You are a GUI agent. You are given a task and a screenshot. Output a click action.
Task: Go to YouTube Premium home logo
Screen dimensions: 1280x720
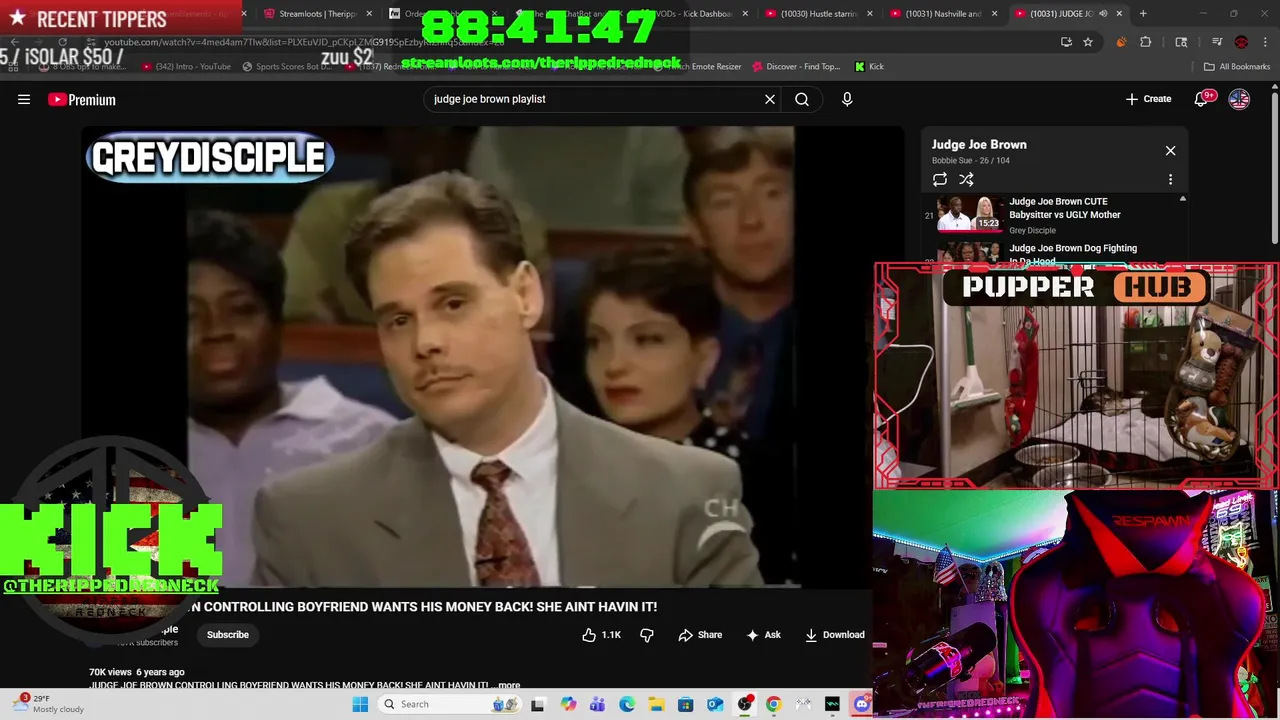(82, 99)
